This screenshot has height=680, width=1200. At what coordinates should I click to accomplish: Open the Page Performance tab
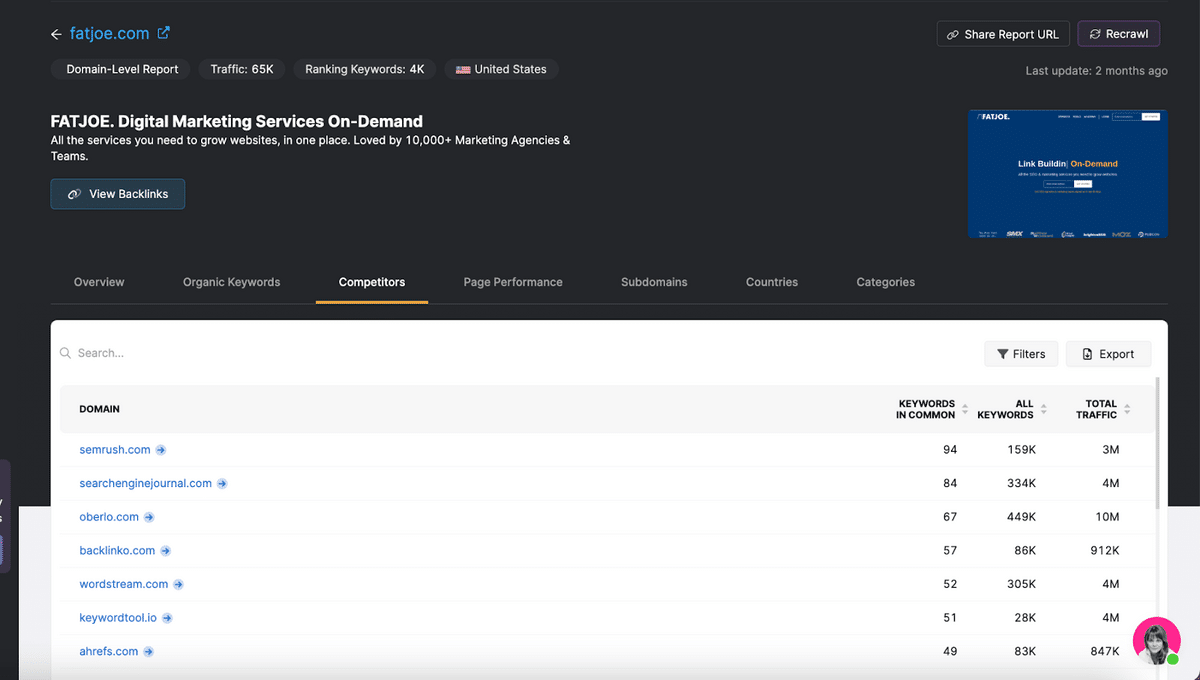(513, 282)
